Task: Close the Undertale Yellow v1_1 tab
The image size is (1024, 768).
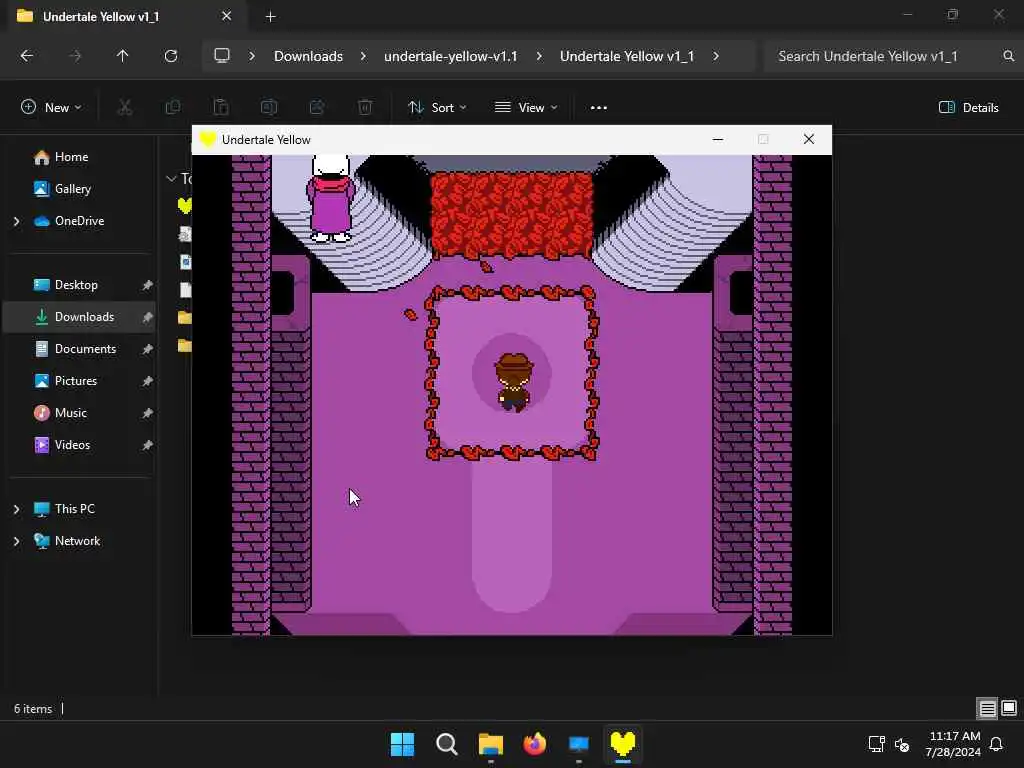Action: (227, 16)
